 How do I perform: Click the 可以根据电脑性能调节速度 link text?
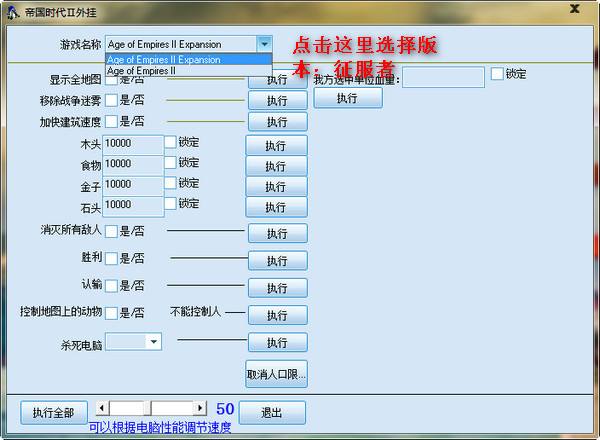point(160,427)
